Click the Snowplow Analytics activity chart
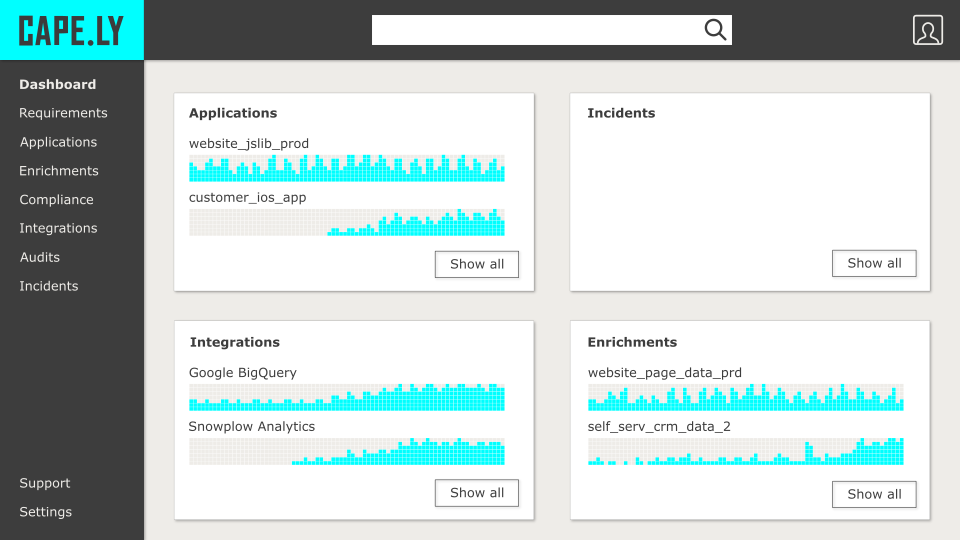960x540 pixels. click(x=346, y=451)
